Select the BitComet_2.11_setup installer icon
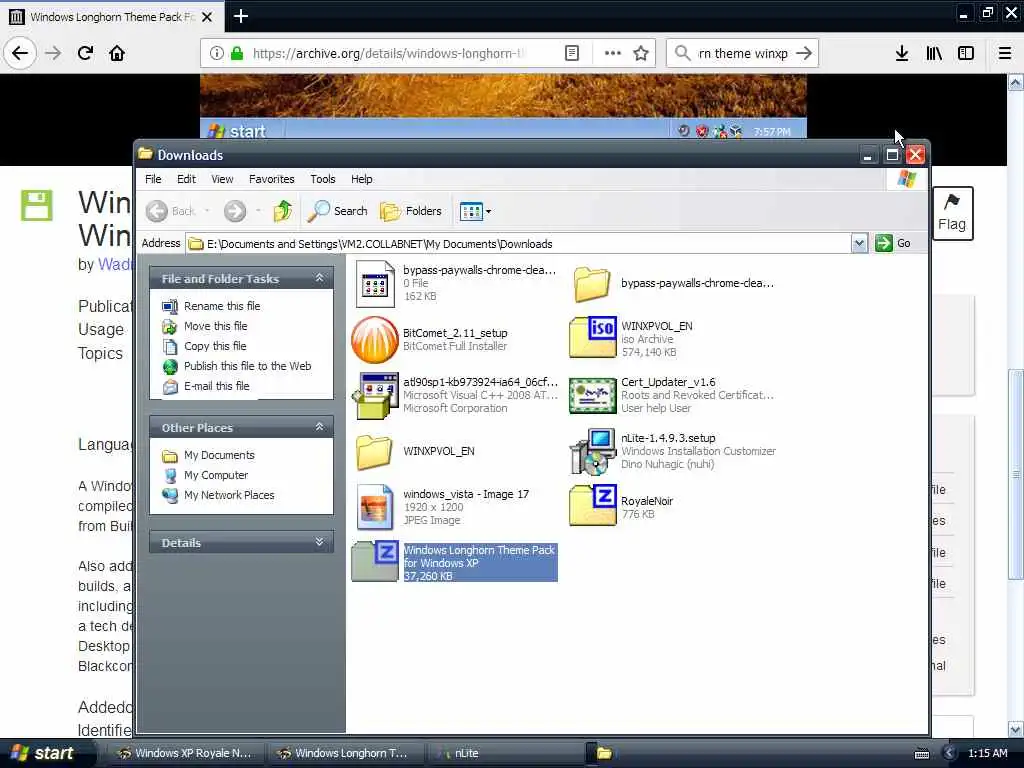 click(x=375, y=340)
